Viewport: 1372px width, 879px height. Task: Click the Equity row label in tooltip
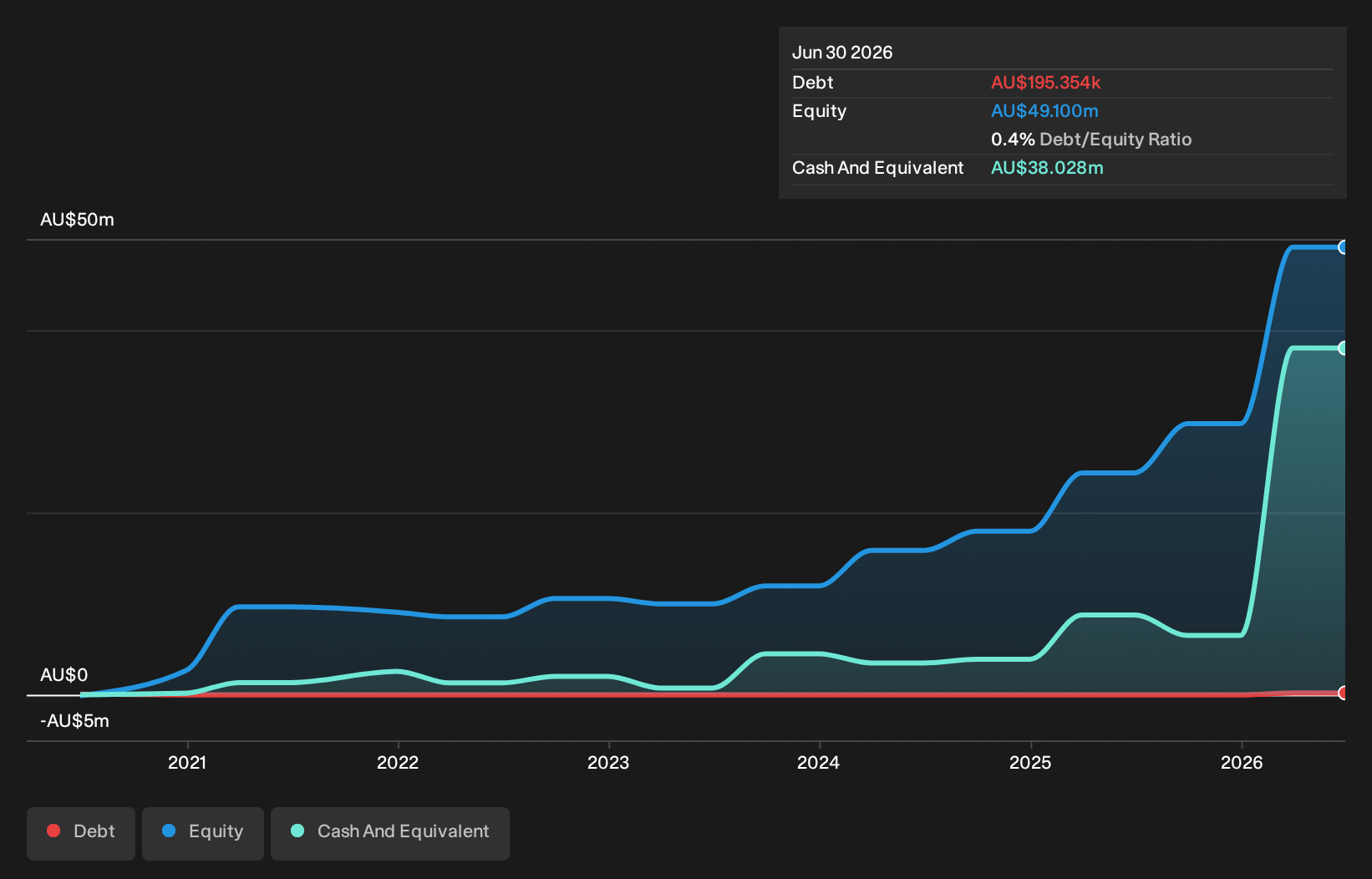[820, 111]
